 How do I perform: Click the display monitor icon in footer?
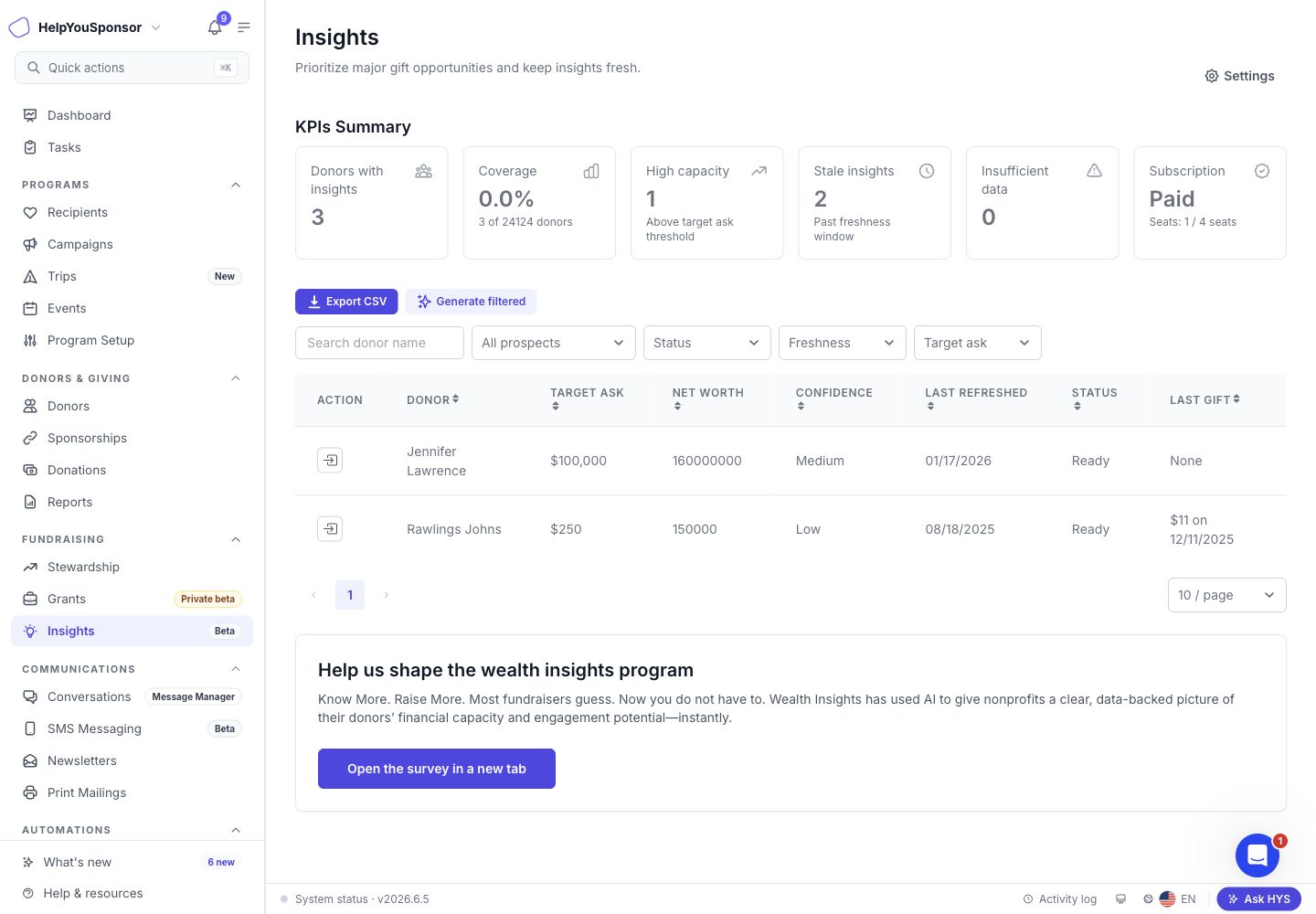(1121, 899)
